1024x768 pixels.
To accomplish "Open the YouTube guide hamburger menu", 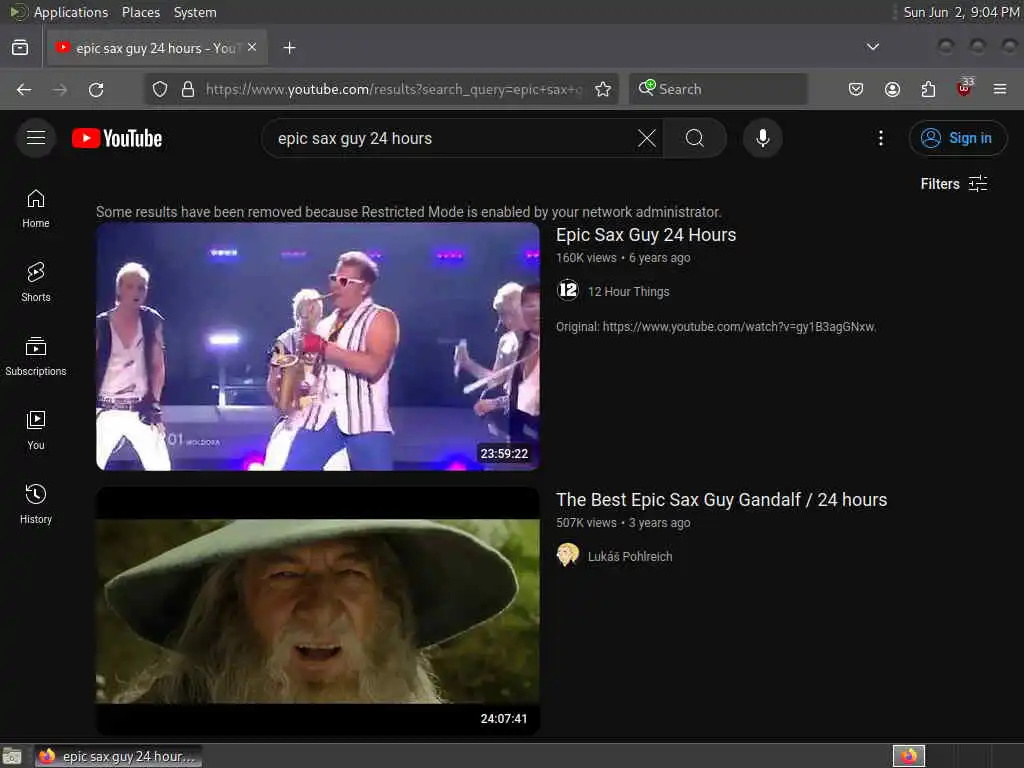I will pos(36,138).
